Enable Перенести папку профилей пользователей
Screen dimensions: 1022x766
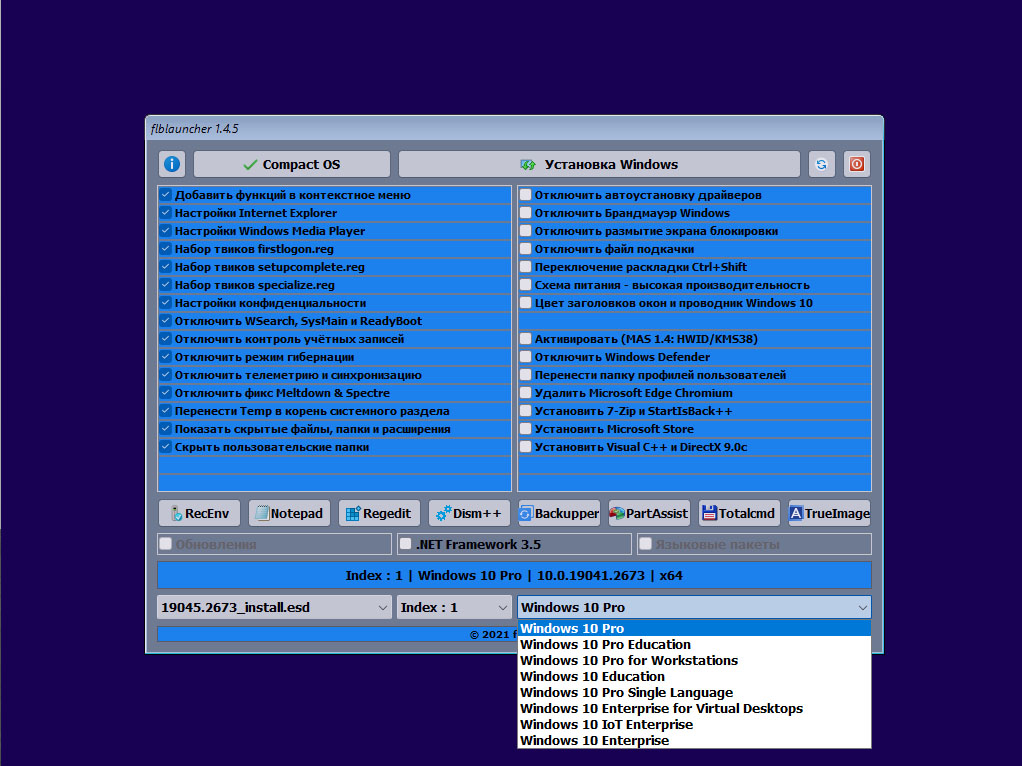526,375
